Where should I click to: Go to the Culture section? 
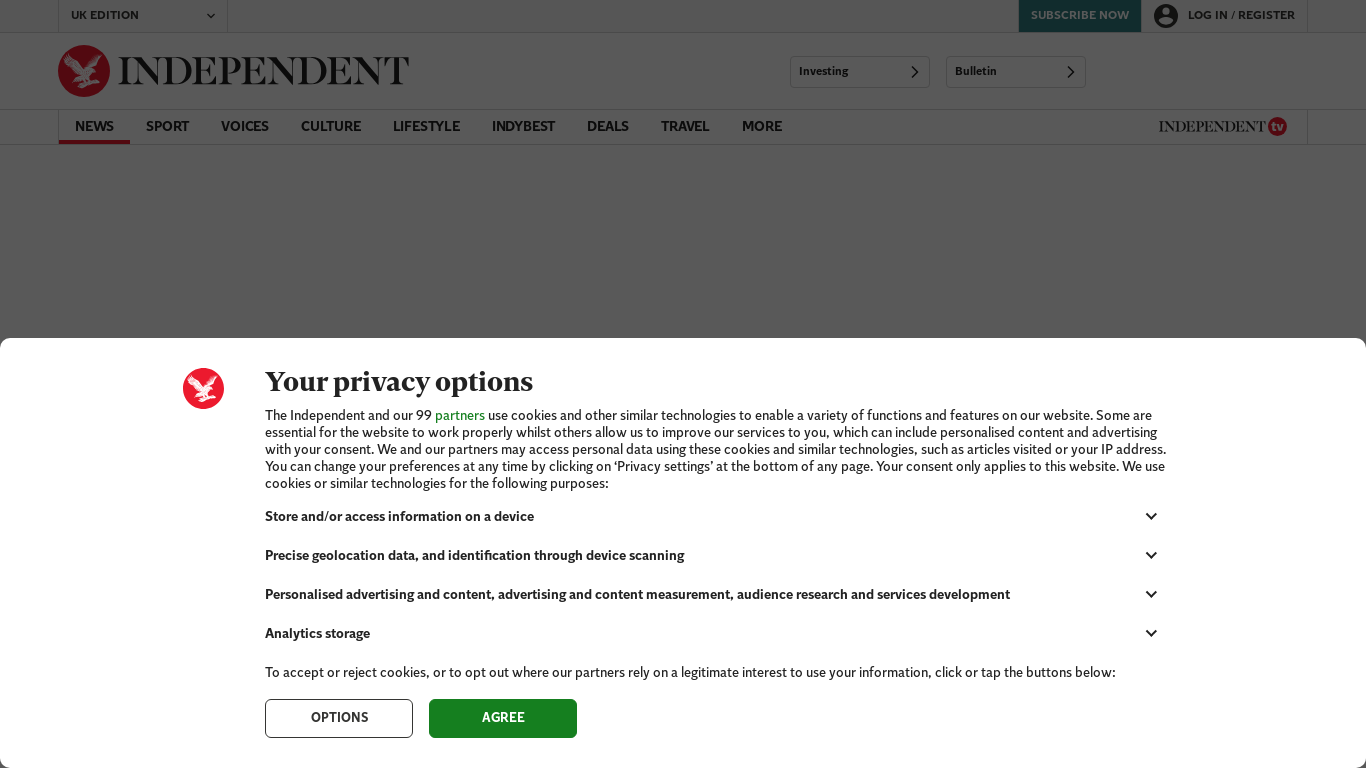pos(331,127)
